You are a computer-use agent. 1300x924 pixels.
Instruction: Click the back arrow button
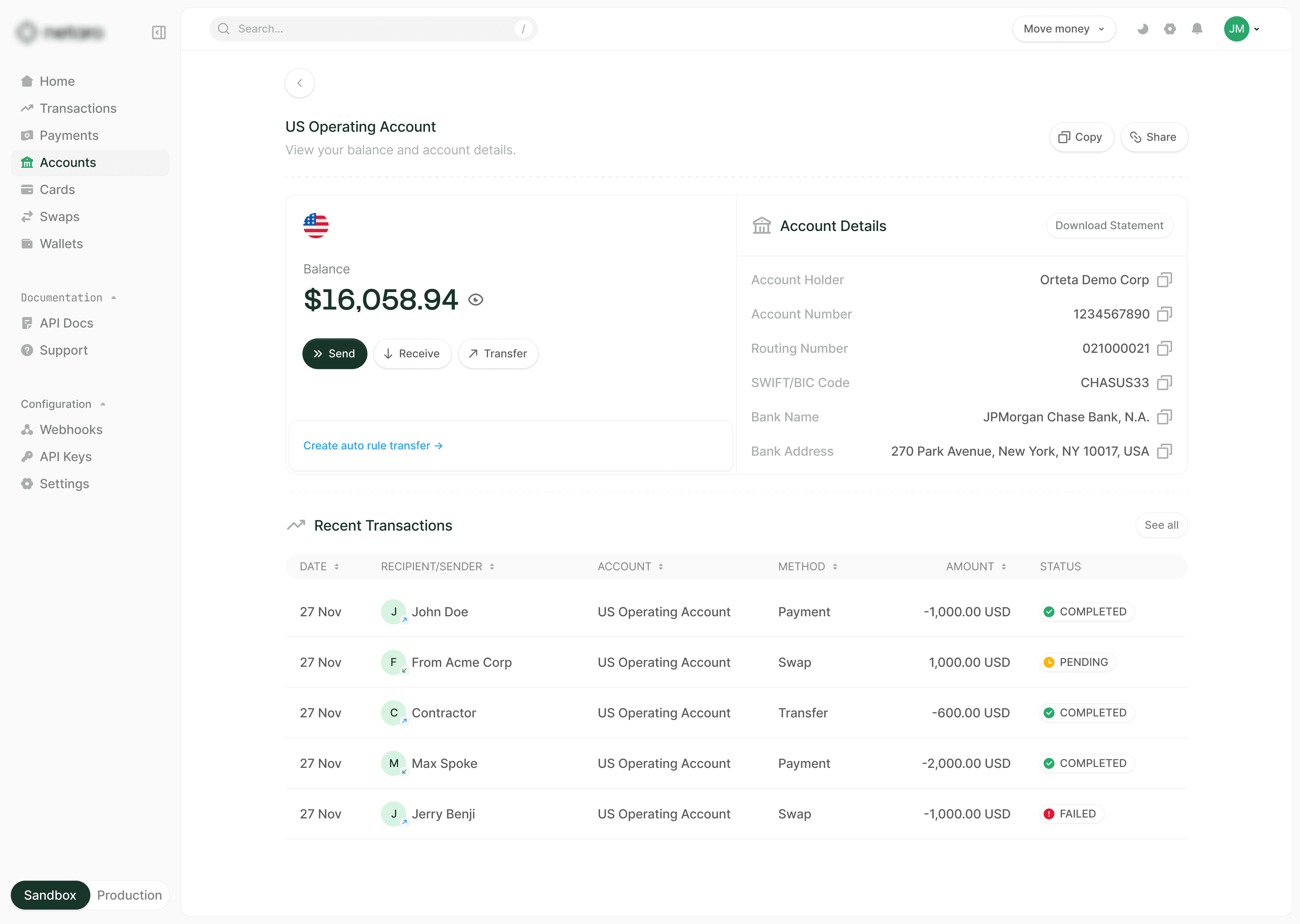[x=299, y=83]
